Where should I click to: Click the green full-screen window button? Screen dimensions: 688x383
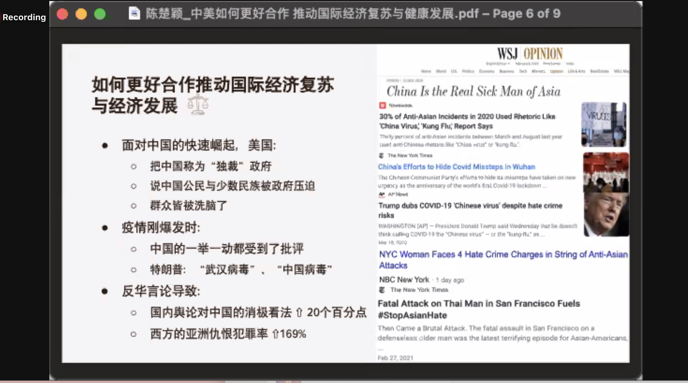pyautogui.click(x=100, y=14)
